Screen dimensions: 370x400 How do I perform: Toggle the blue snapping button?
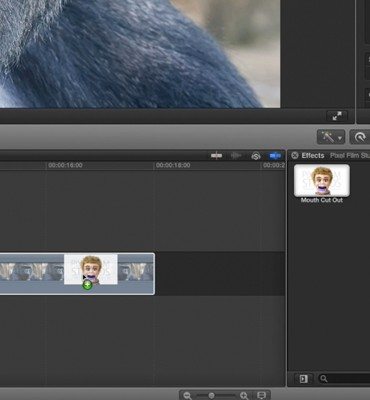coord(275,156)
